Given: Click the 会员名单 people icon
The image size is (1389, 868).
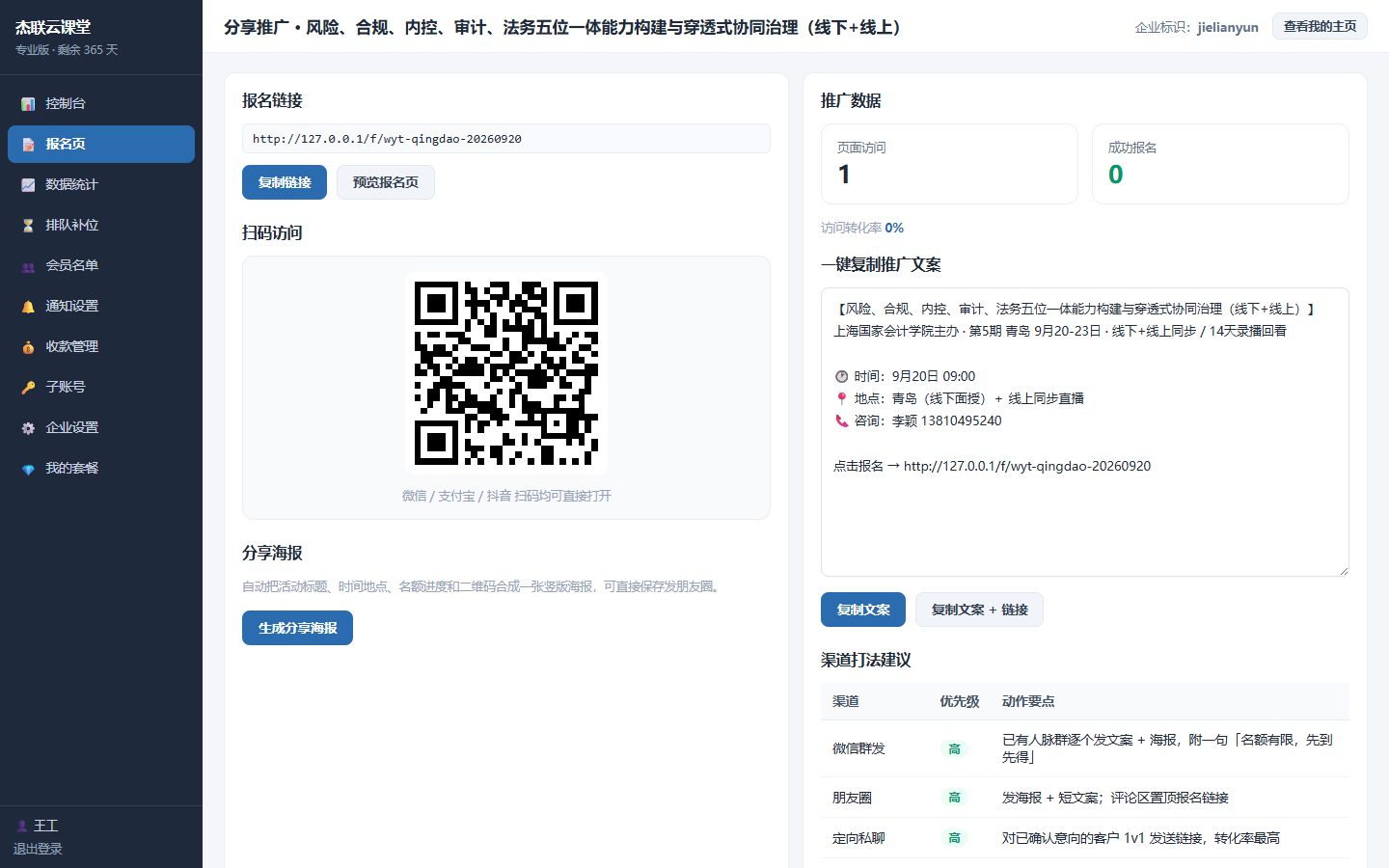Looking at the screenshot, I should click(28, 266).
